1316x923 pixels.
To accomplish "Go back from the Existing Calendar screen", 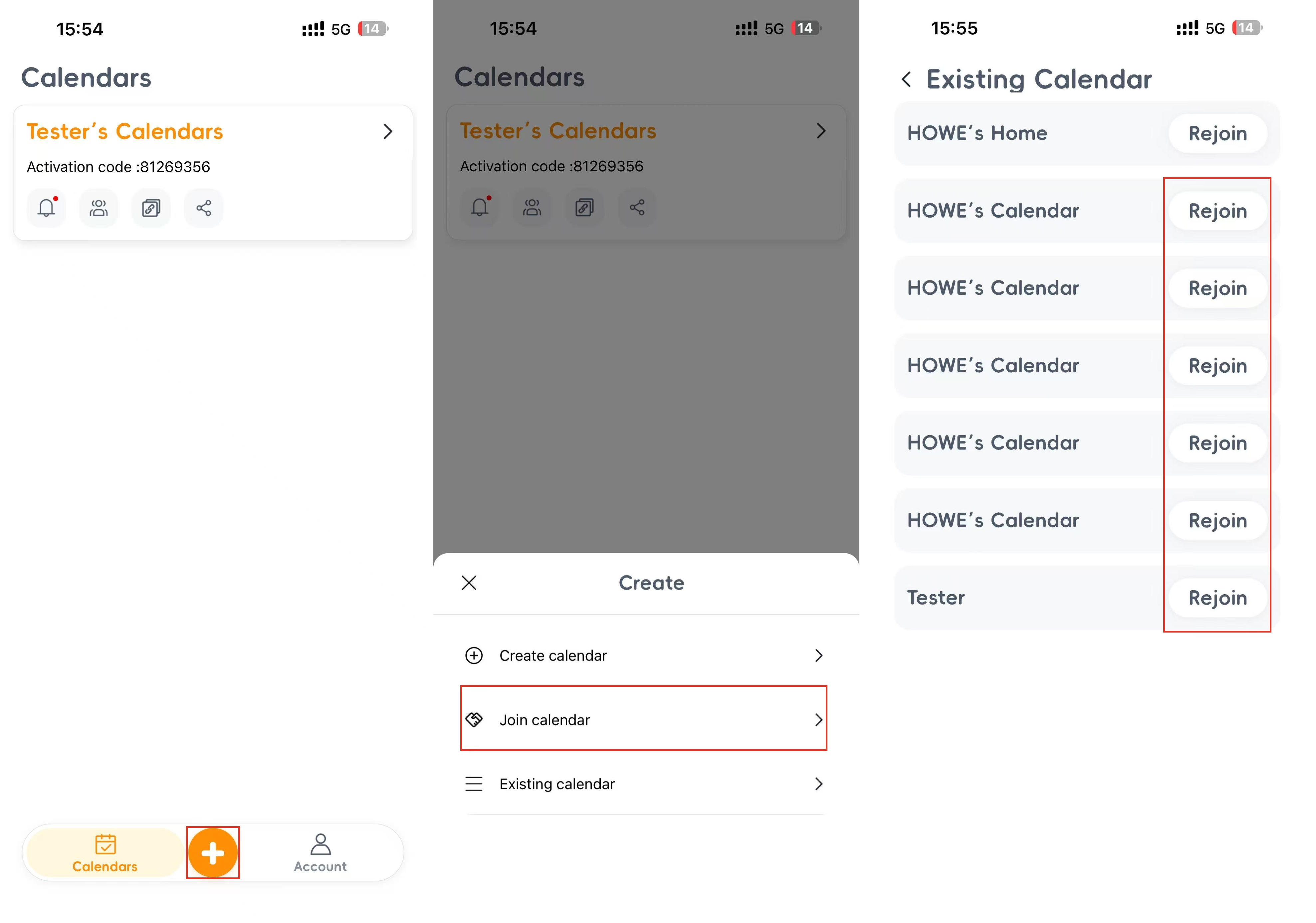I will (906, 79).
